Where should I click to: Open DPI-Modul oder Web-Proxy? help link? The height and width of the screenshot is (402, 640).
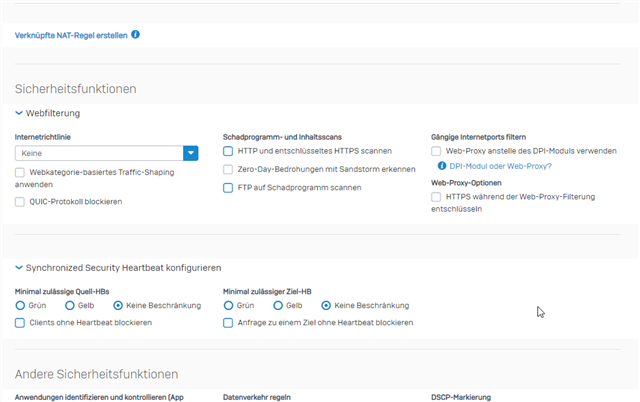500,166
